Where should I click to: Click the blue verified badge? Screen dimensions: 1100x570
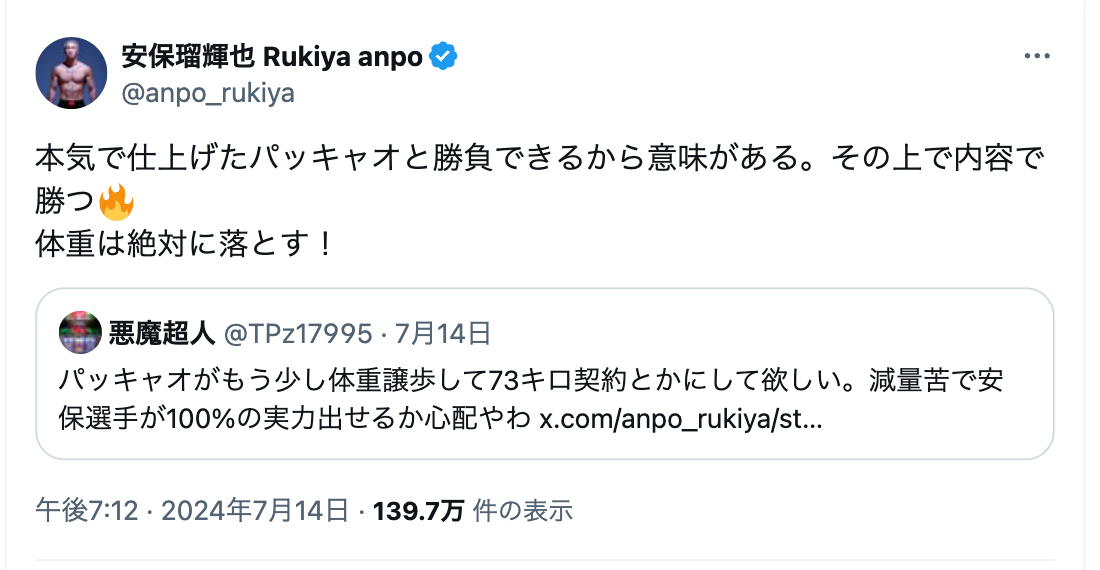443,56
